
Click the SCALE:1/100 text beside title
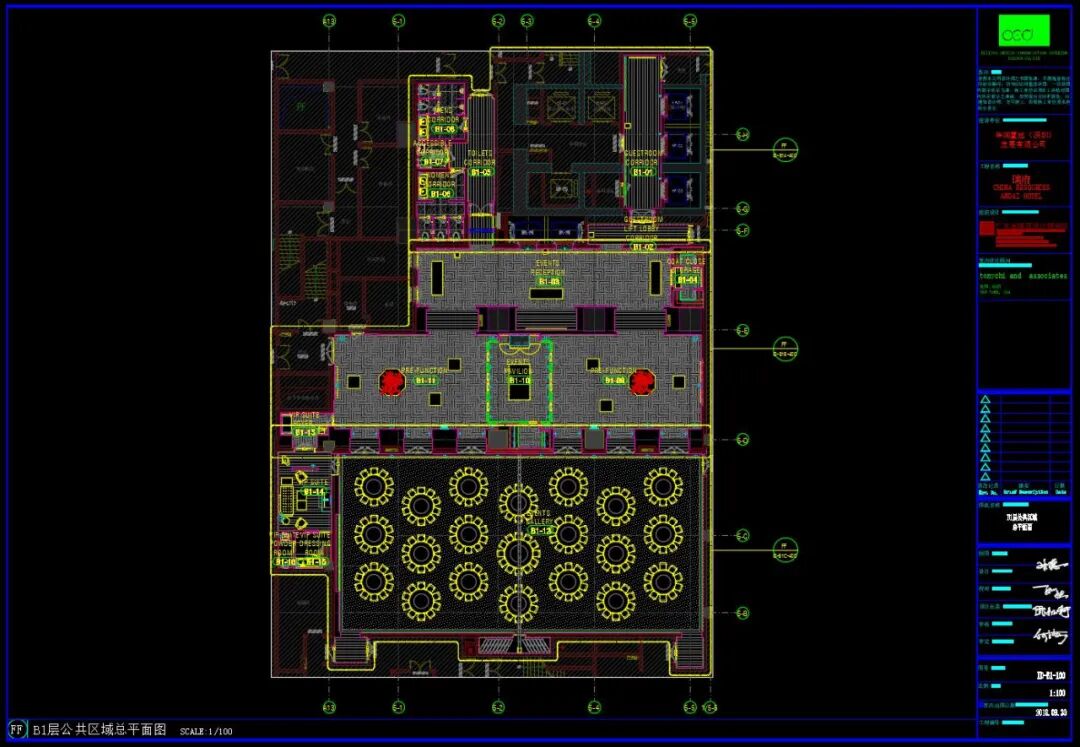[206, 731]
